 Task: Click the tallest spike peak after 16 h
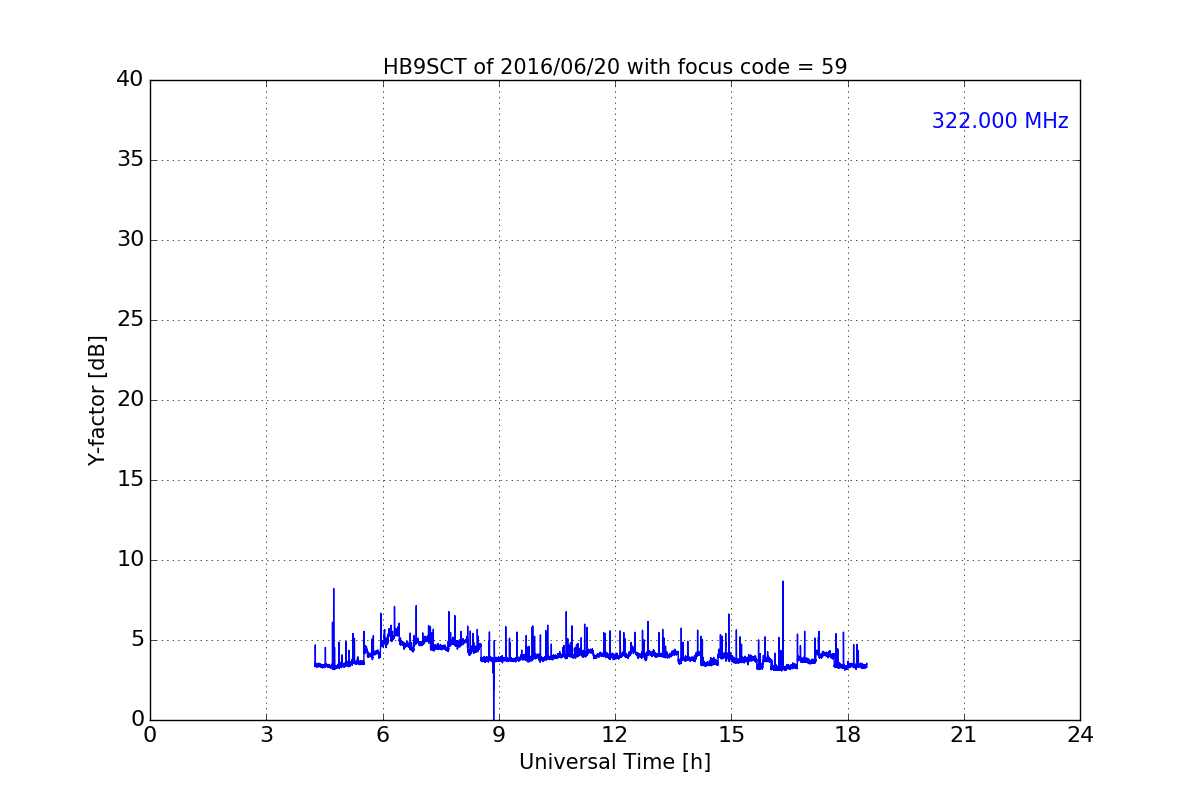[783, 583]
